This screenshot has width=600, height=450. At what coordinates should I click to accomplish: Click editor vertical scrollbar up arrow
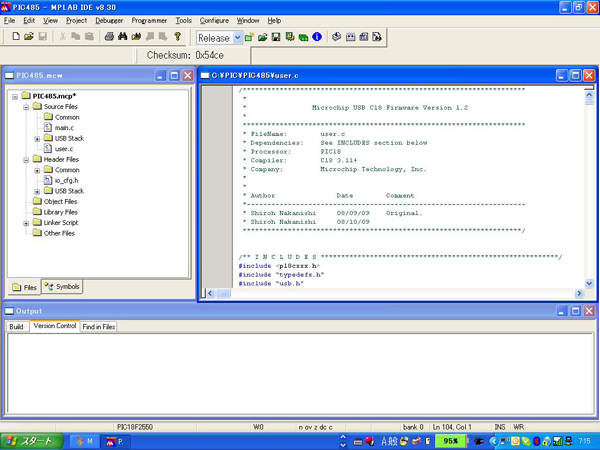click(x=589, y=94)
